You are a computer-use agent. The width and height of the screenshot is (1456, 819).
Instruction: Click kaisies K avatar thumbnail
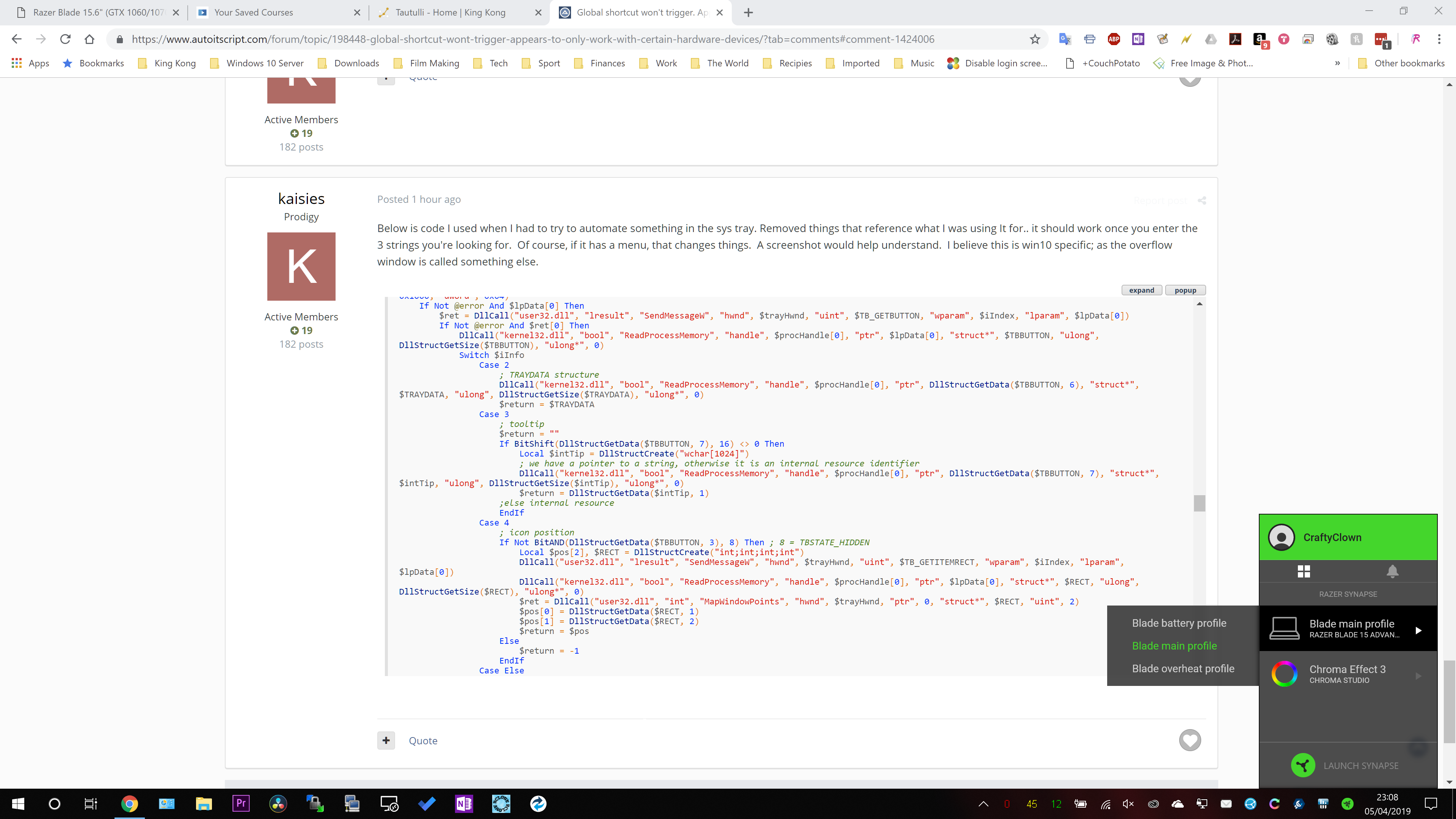(301, 266)
